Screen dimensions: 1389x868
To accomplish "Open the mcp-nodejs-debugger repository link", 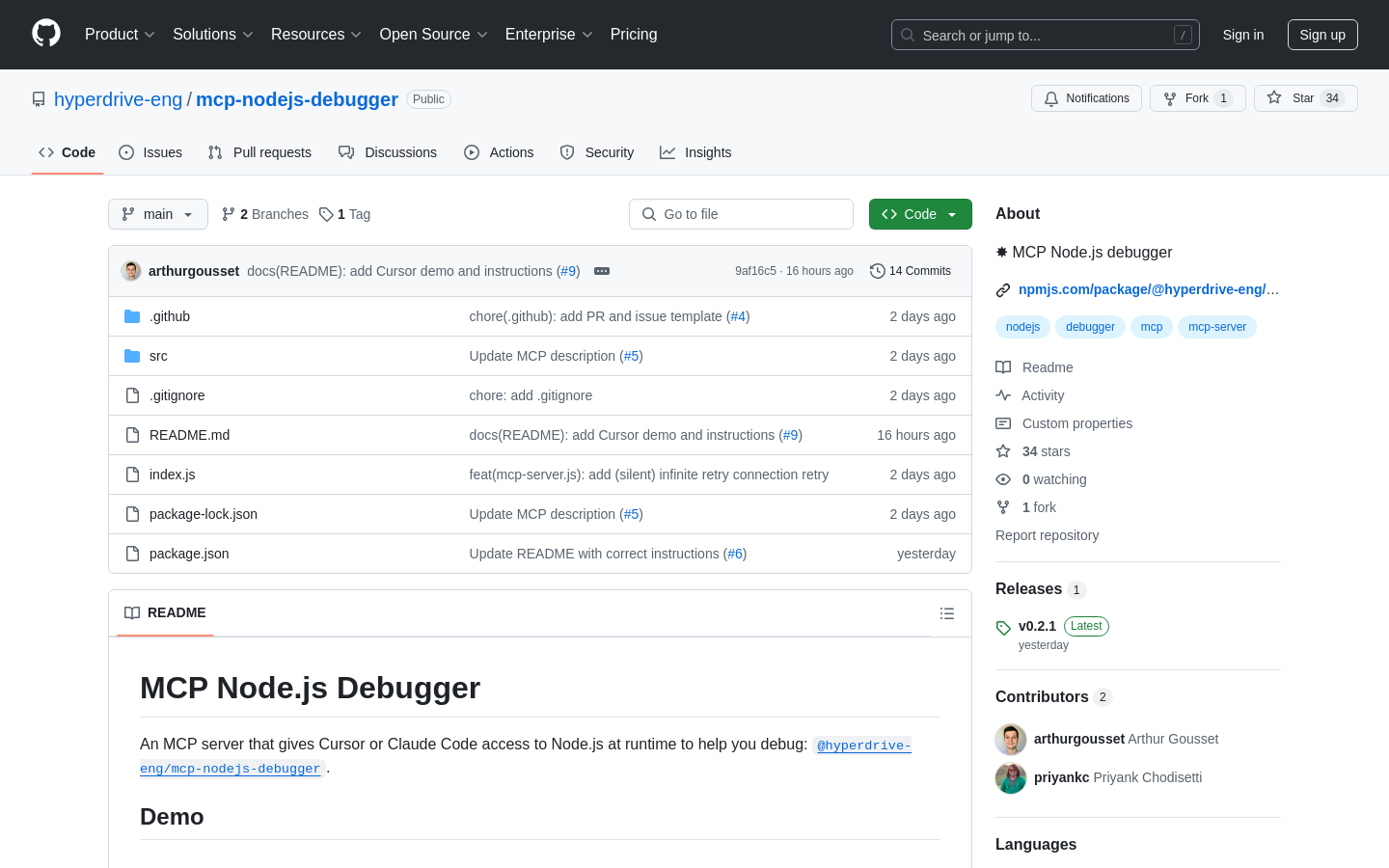I will click(297, 99).
